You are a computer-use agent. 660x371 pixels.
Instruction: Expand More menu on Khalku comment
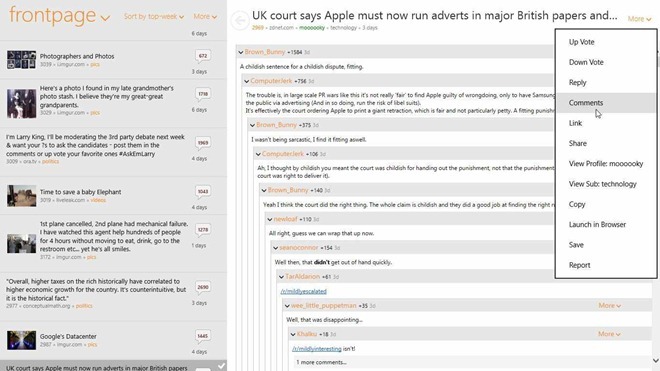point(609,334)
